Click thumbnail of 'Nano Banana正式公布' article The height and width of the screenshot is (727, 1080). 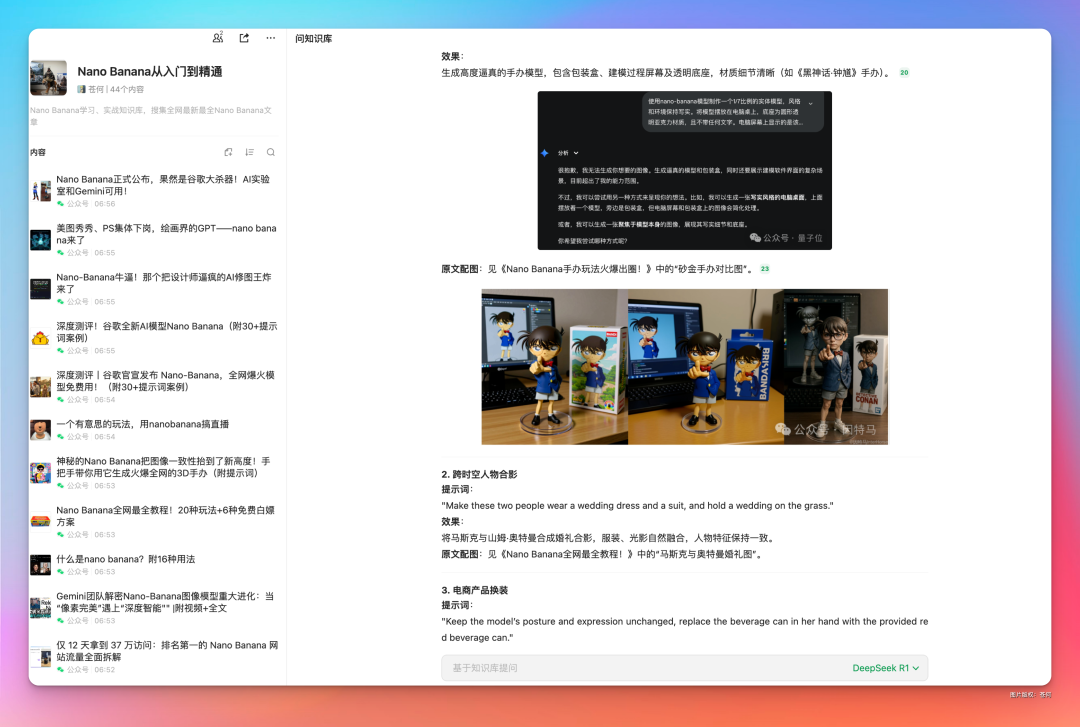coord(41,191)
